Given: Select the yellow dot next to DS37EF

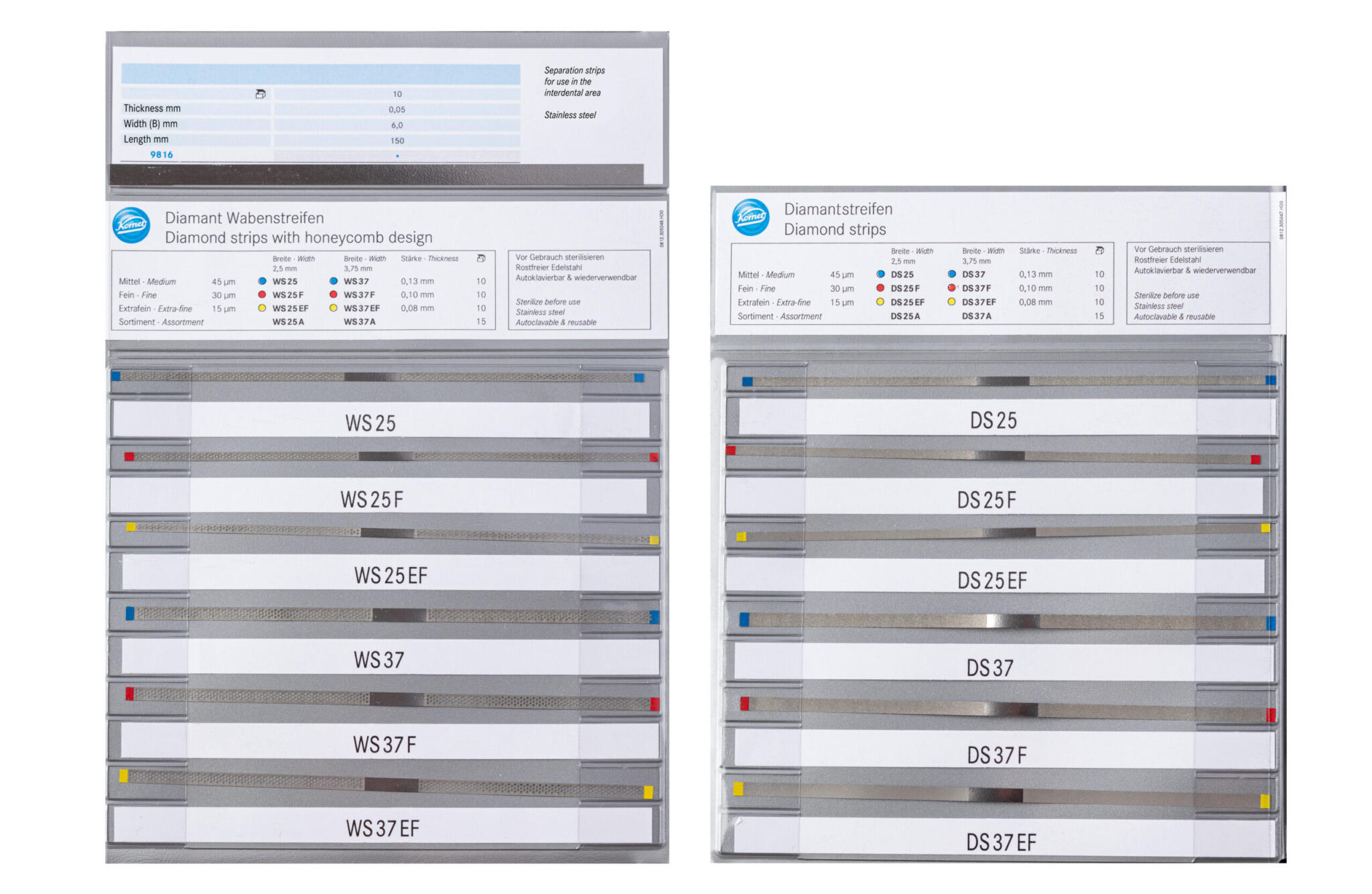Looking at the screenshot, I should click(x=951, y=302).
